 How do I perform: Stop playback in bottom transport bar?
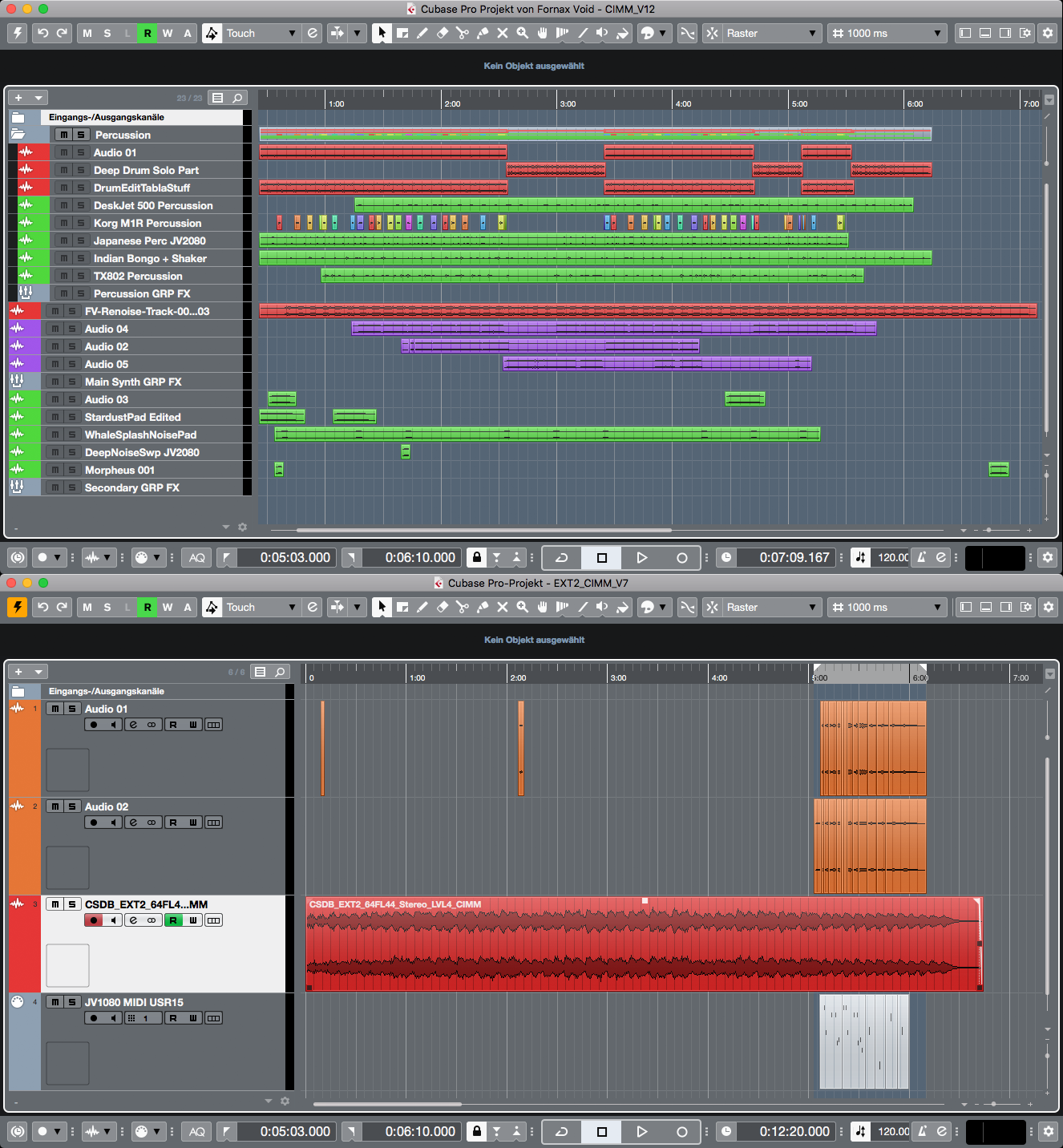[x=602, y=1131]
